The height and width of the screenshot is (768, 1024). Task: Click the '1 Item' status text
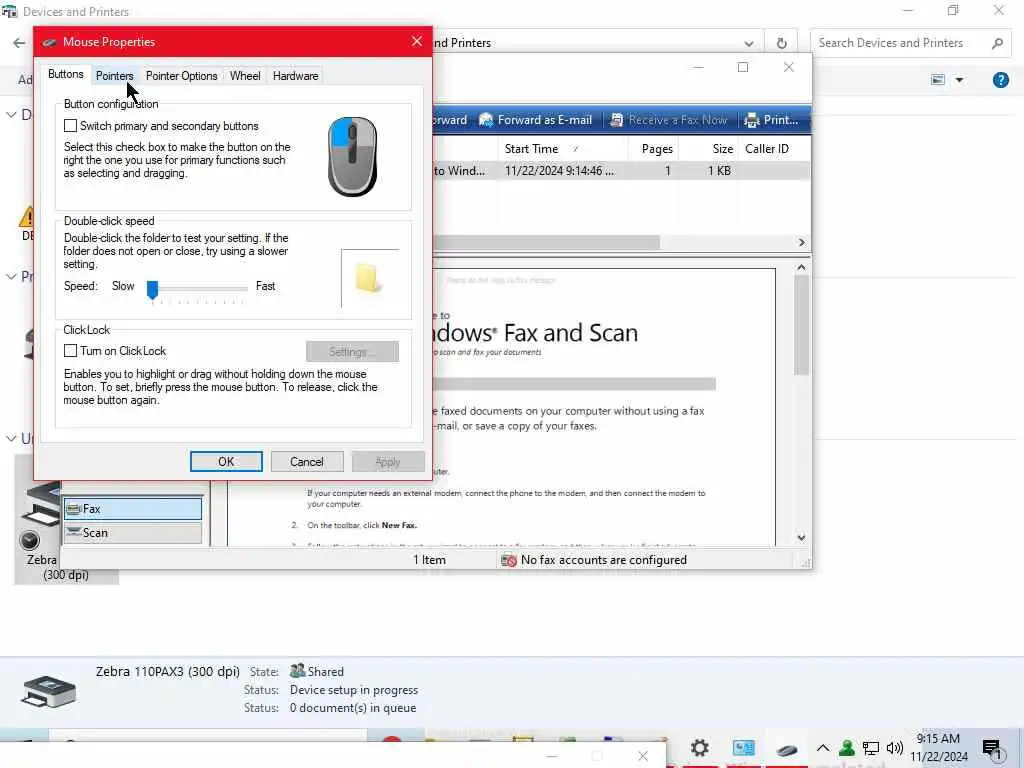pyautogui.click(x=429, y=560)
